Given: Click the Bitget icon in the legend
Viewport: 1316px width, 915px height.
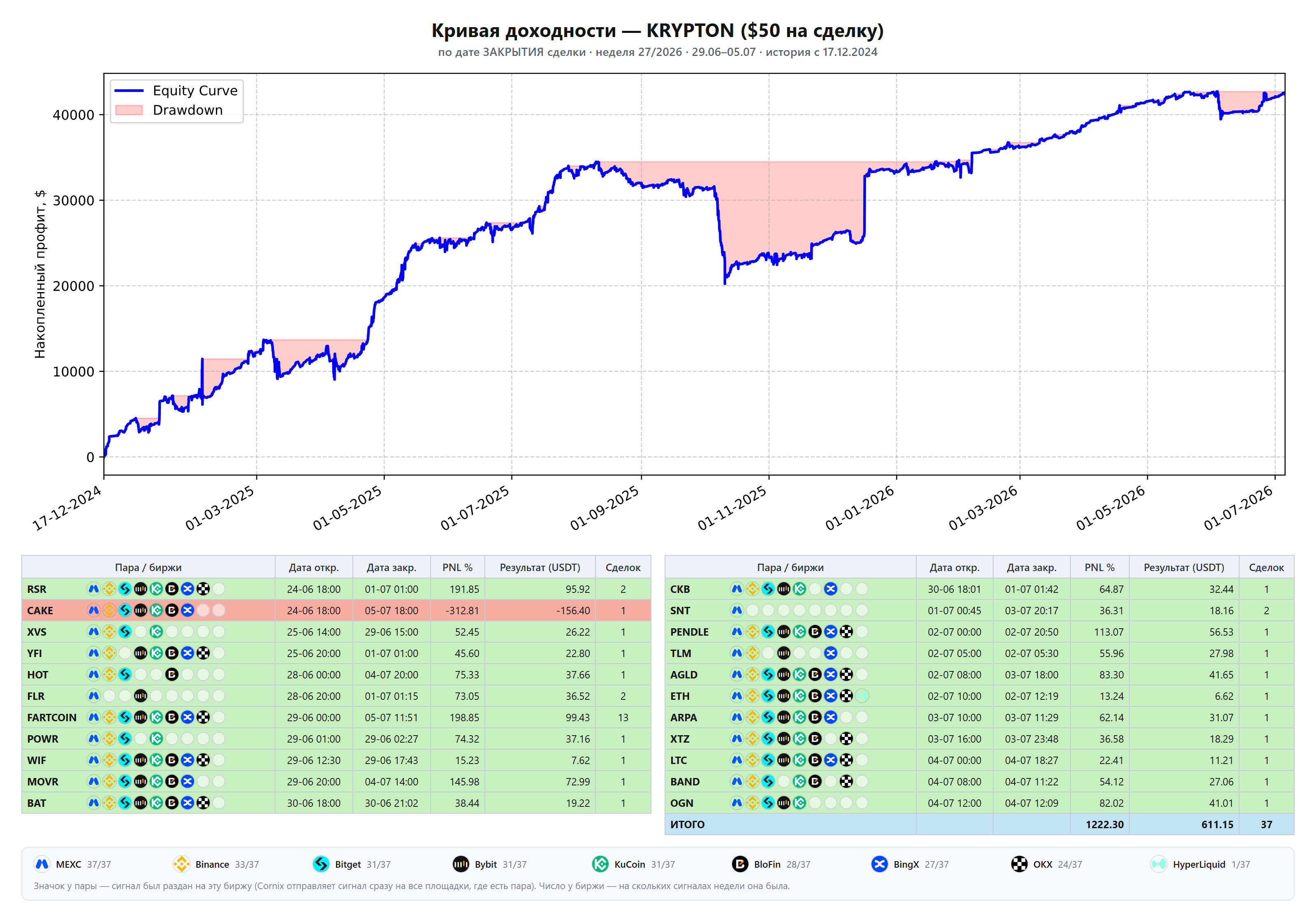Looking at the screenshot, I should tap(321, 864).
